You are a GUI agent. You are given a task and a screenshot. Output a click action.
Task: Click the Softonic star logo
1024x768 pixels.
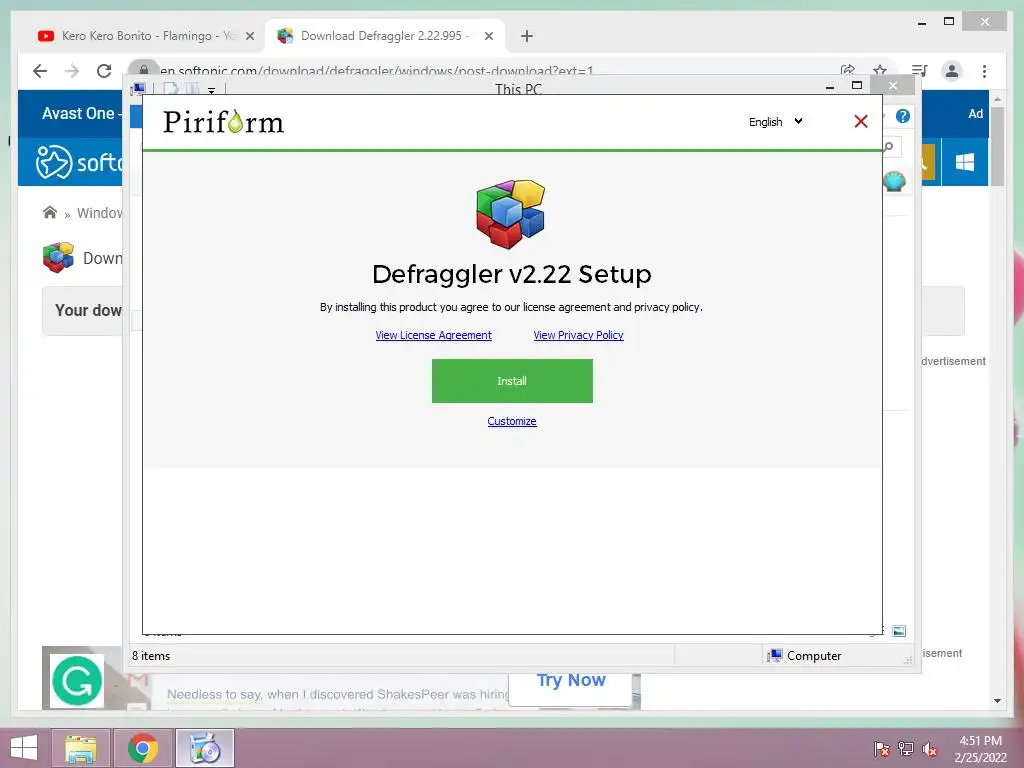coord(54,162)
